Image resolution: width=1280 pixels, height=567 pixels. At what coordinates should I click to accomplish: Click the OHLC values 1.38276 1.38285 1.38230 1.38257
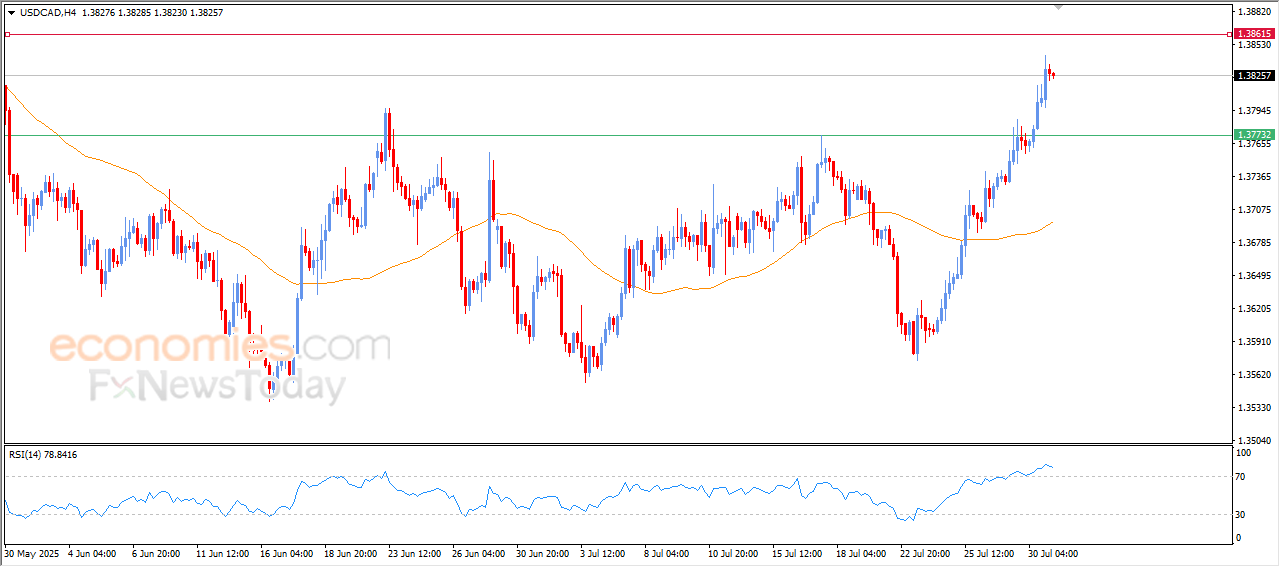click(x=152, y=13)
